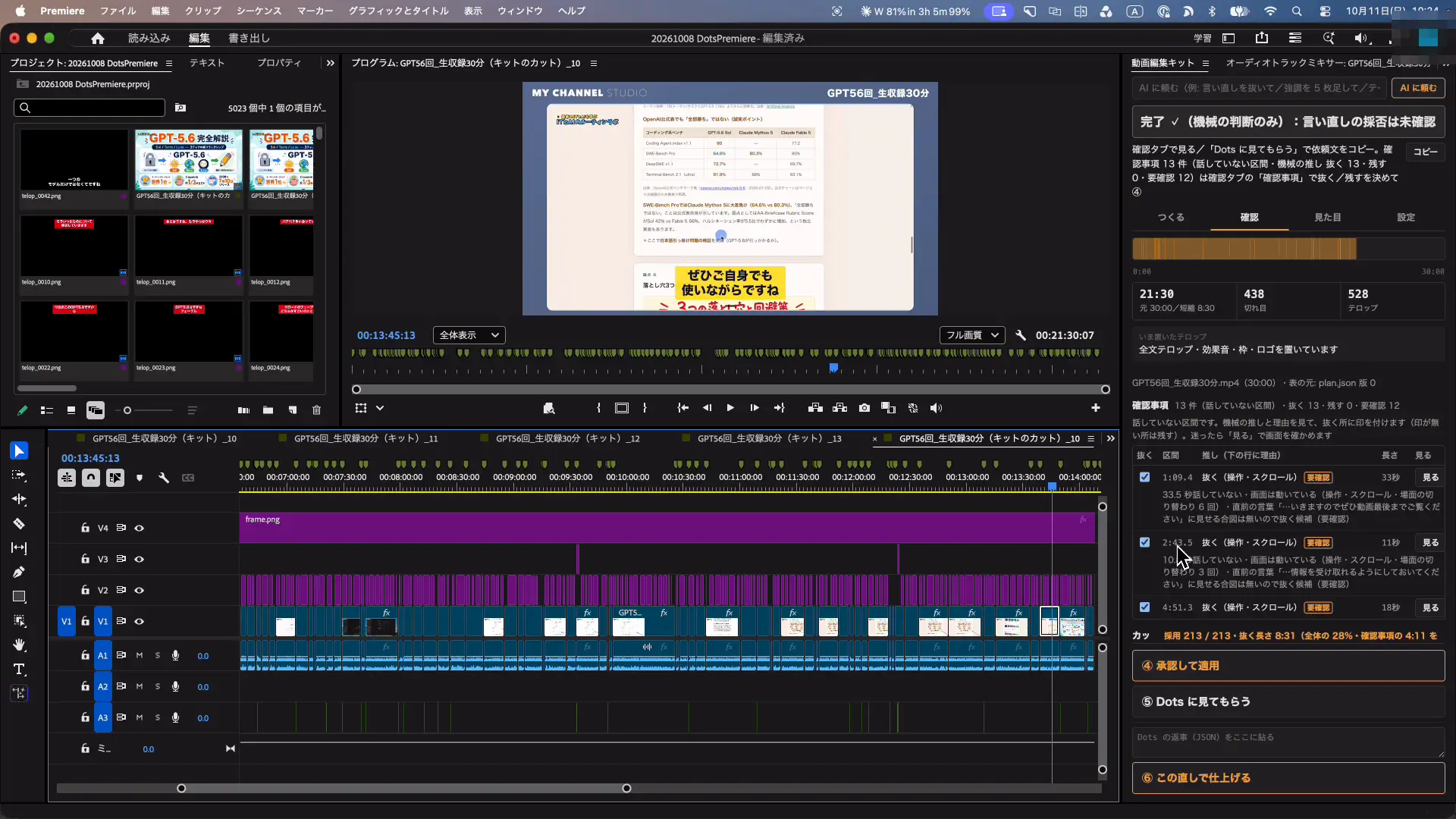Select the Hand tool
The width and height of the screenshot is (1456, 819).
click(19, 645)
